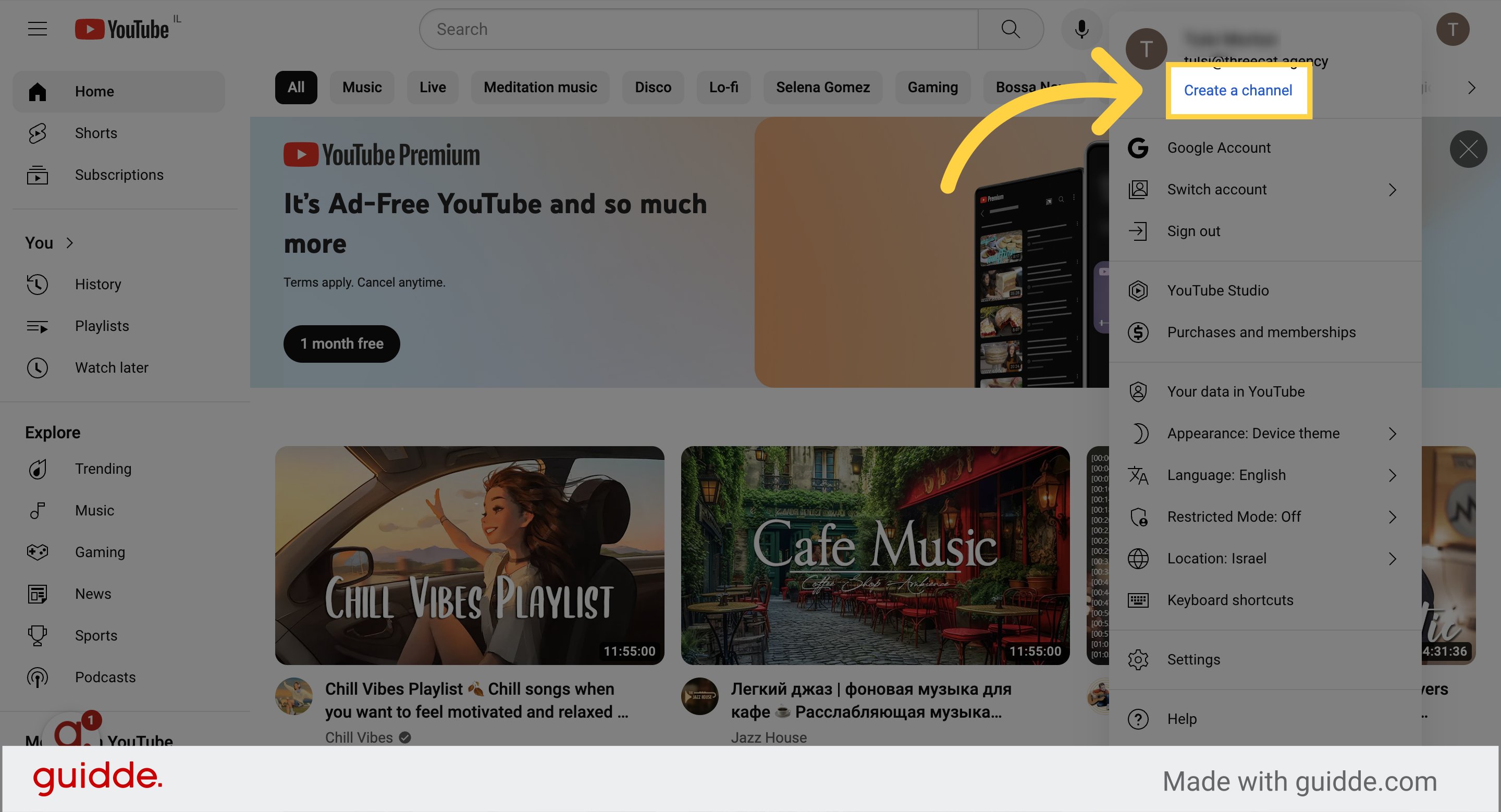Expand Language: English submenu

click(1265, 475)
